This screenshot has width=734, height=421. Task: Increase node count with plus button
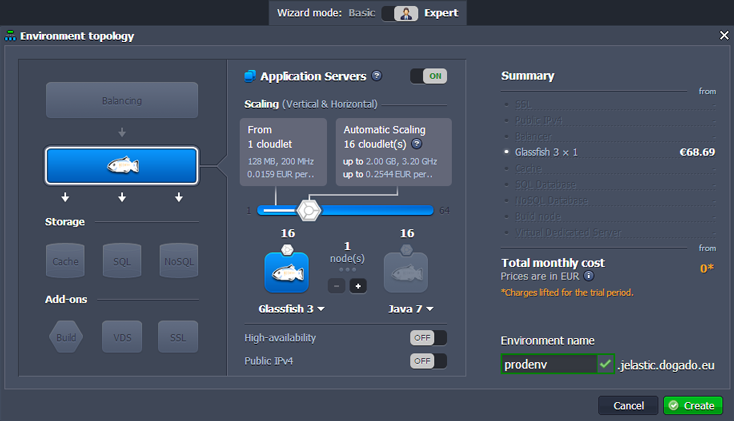coord(357,286)
